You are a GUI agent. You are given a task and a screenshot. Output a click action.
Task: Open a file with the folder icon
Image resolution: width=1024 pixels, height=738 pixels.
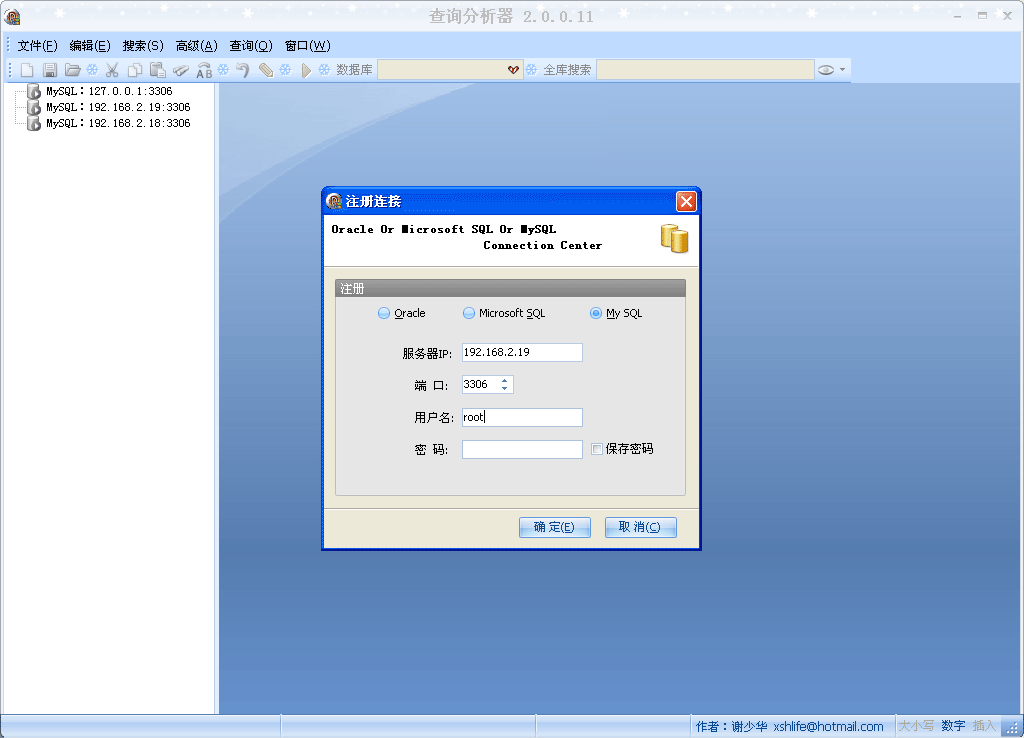(x=72, y=70)
